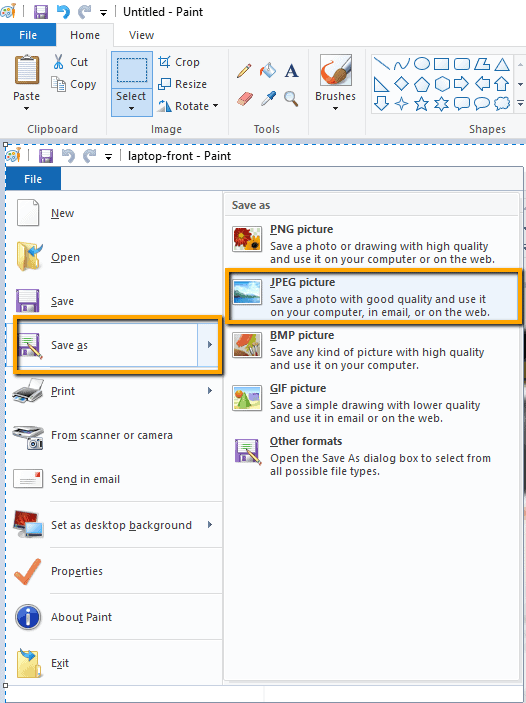
Task: Click the Copy button
Action: tap(74, 84)
